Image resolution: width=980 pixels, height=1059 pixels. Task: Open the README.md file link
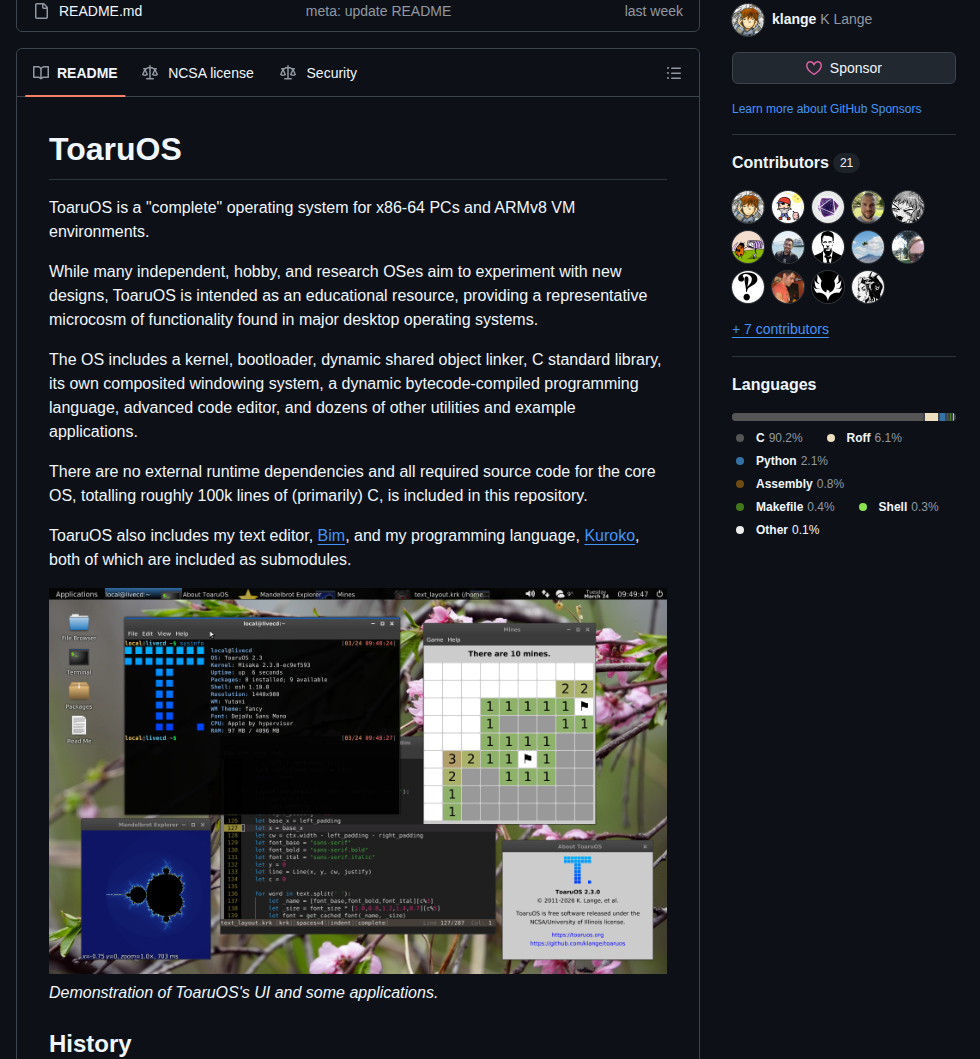tap(100, 11)
